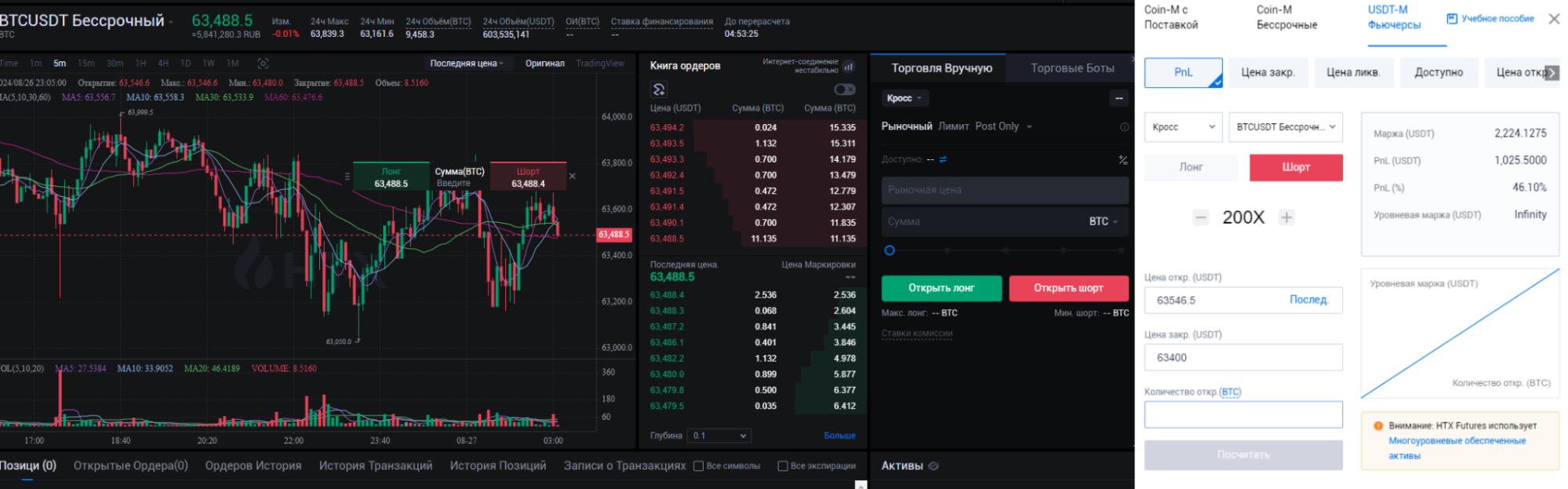Open the fee percent calculator icon
Viewport: 1568px width, 489px height.
1122,160
